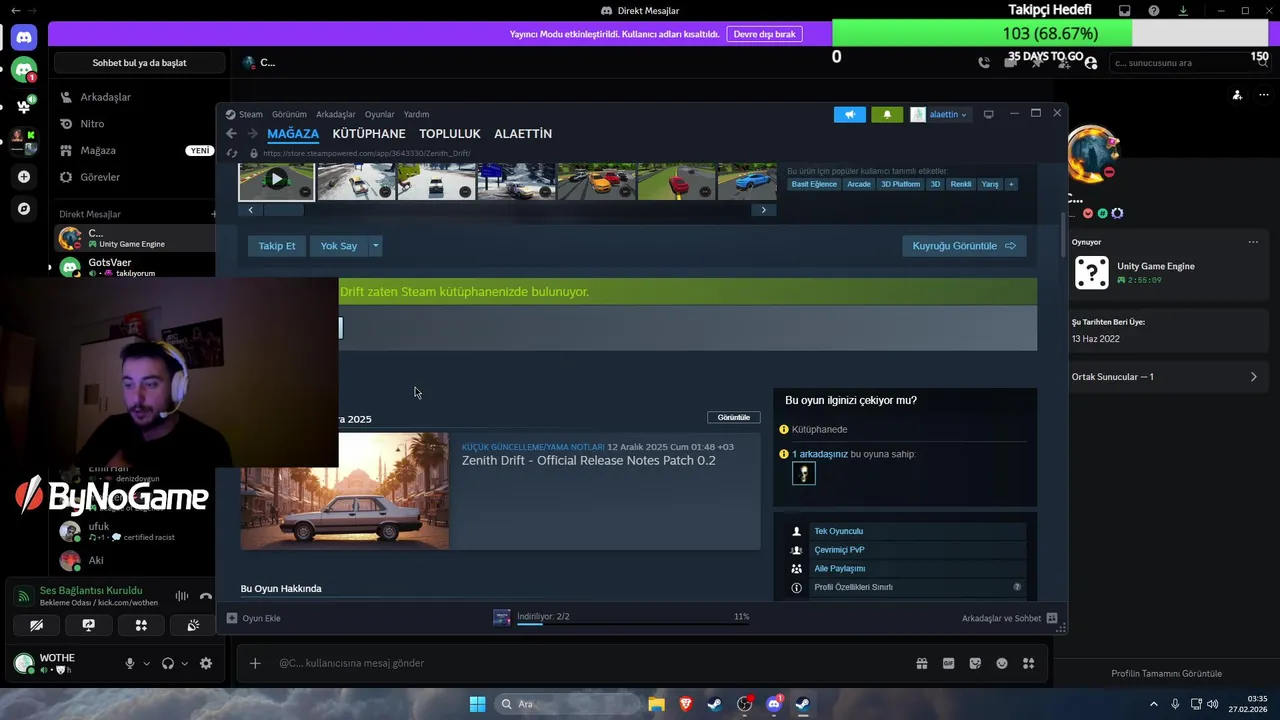Image resolution: width=1280 pixels, height=720 pixels.
Task: Open ALAETTİN profile tab in Steam
Action: click(523, 134)
